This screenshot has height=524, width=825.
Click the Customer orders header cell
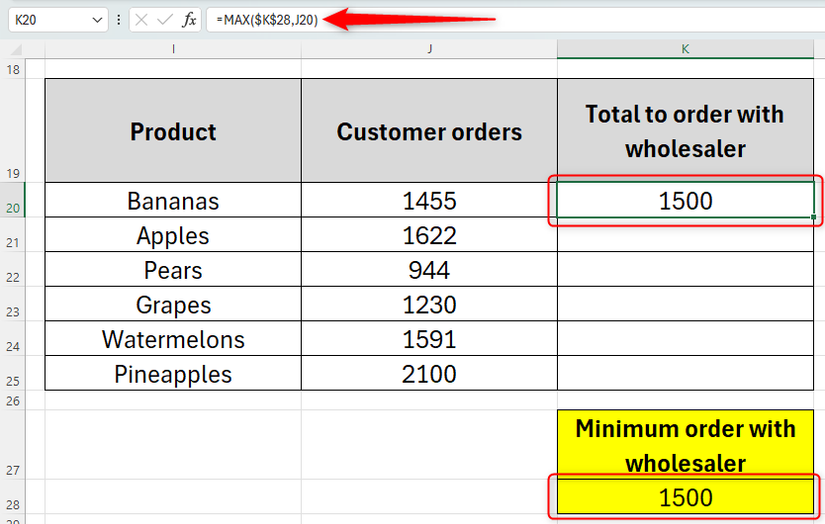tap(429, 130)
